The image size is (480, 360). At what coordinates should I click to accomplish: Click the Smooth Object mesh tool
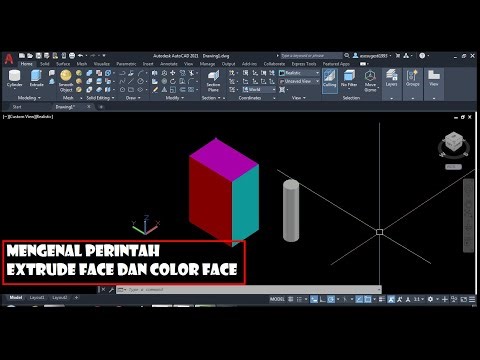pos(66,81)
